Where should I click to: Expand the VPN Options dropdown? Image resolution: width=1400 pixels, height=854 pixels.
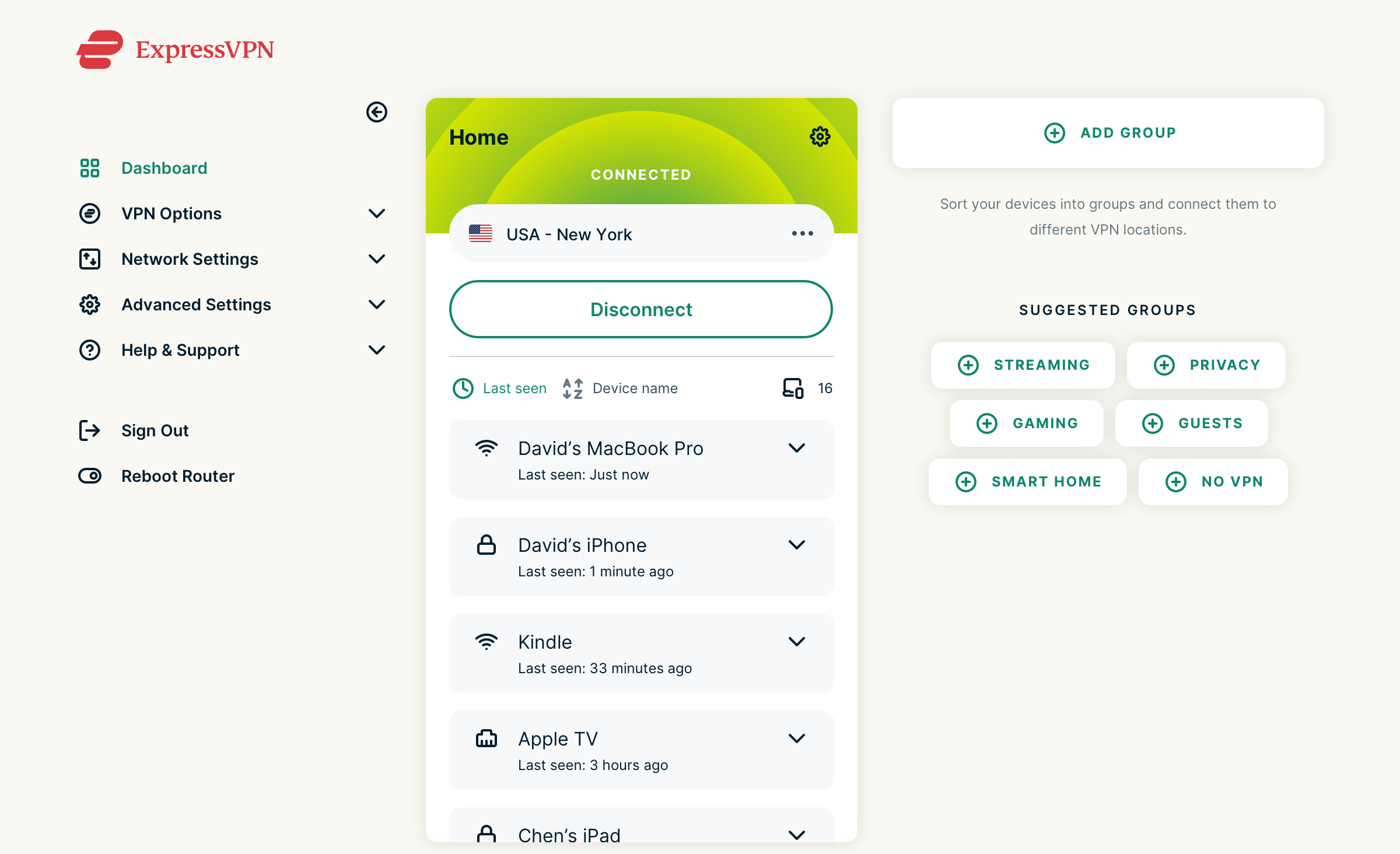tap(376, 213)
